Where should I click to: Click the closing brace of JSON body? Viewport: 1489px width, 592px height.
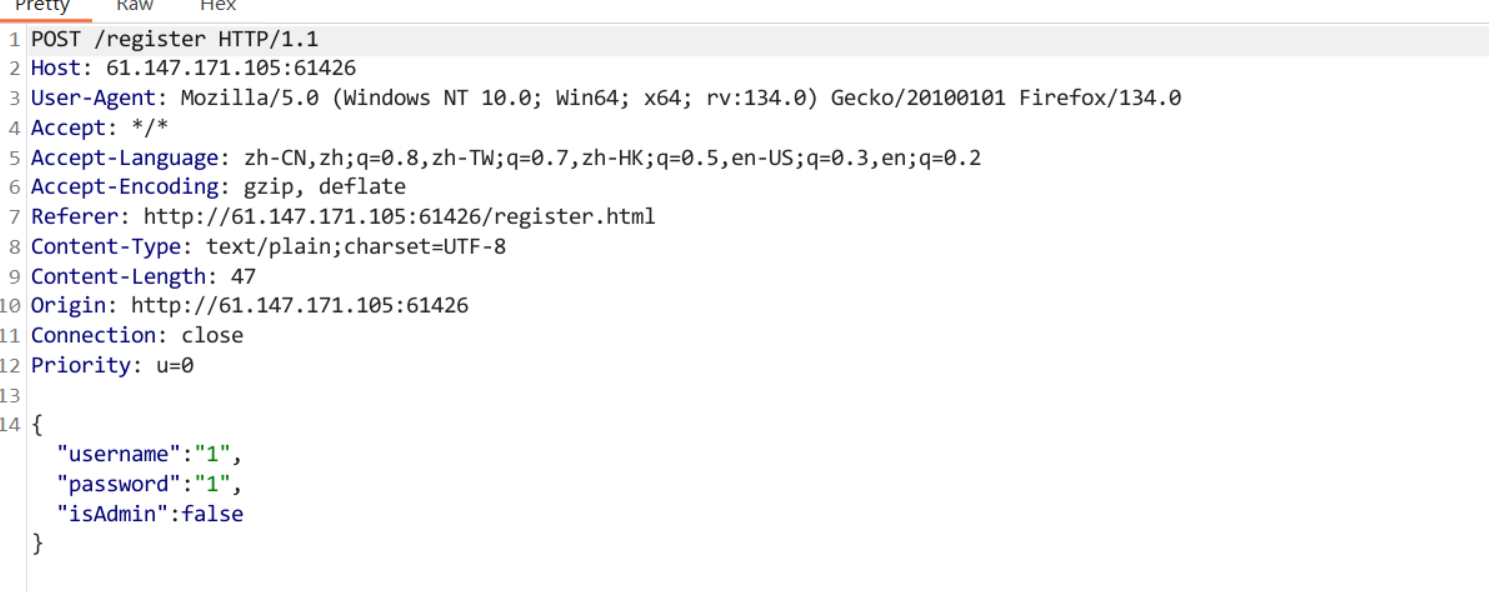point(38,544)
